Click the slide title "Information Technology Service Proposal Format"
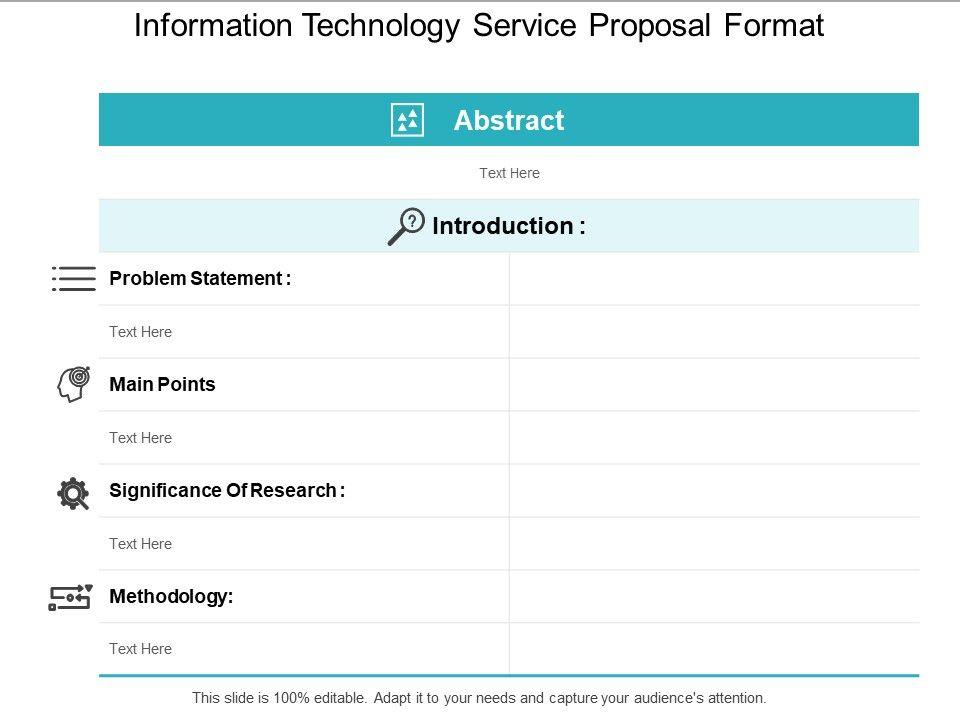 [479, 26]
